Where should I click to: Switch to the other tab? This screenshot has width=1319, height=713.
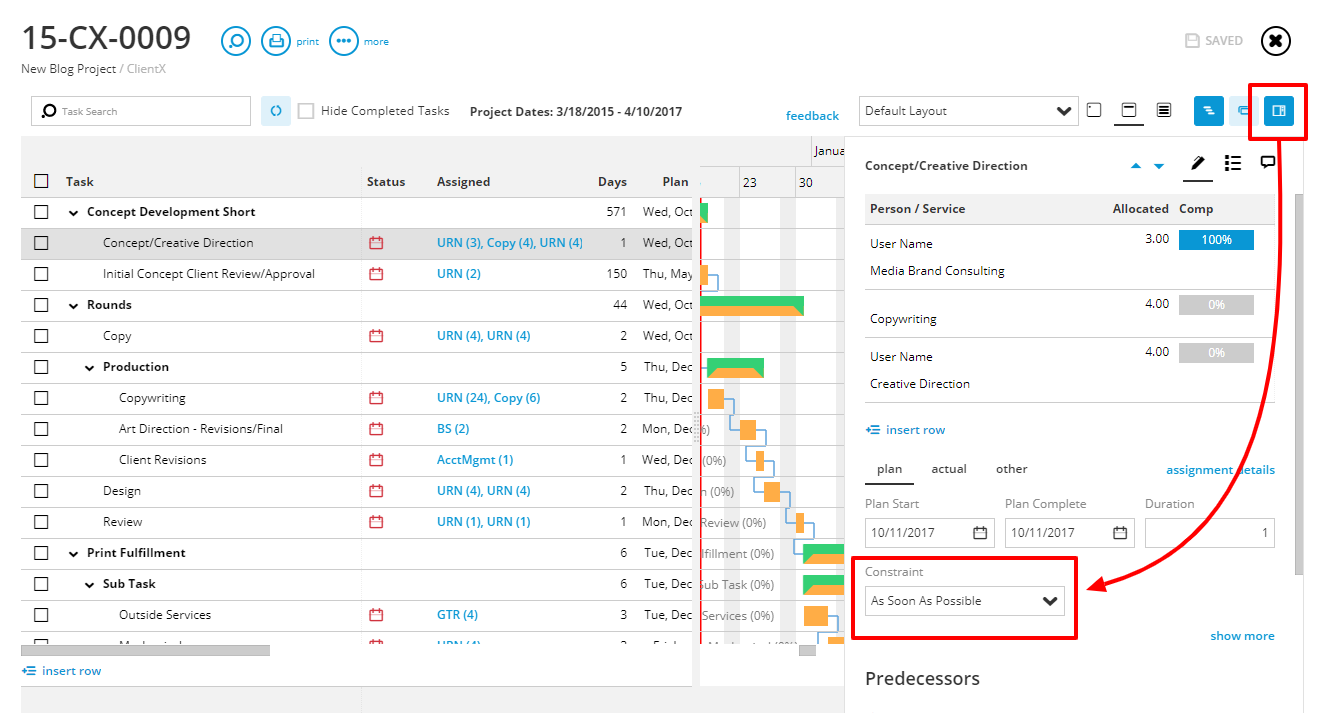(x=1011, y=469)
